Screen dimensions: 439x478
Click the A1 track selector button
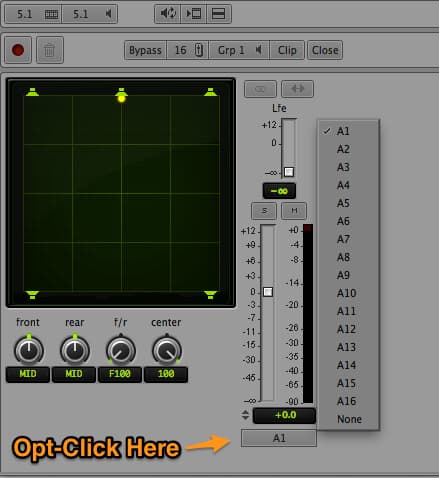click(x=279, y=438)
